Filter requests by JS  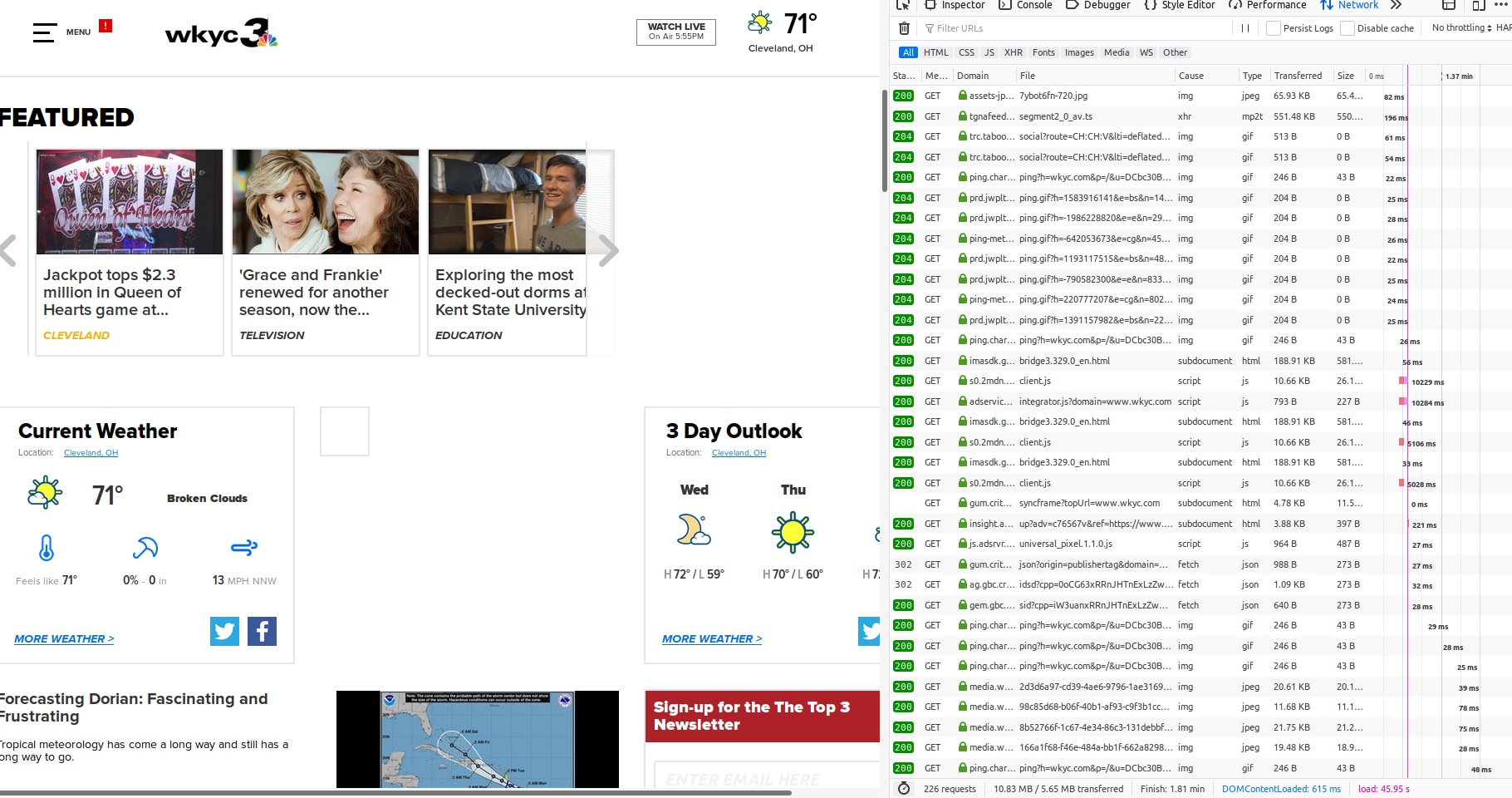pos(989,52)
